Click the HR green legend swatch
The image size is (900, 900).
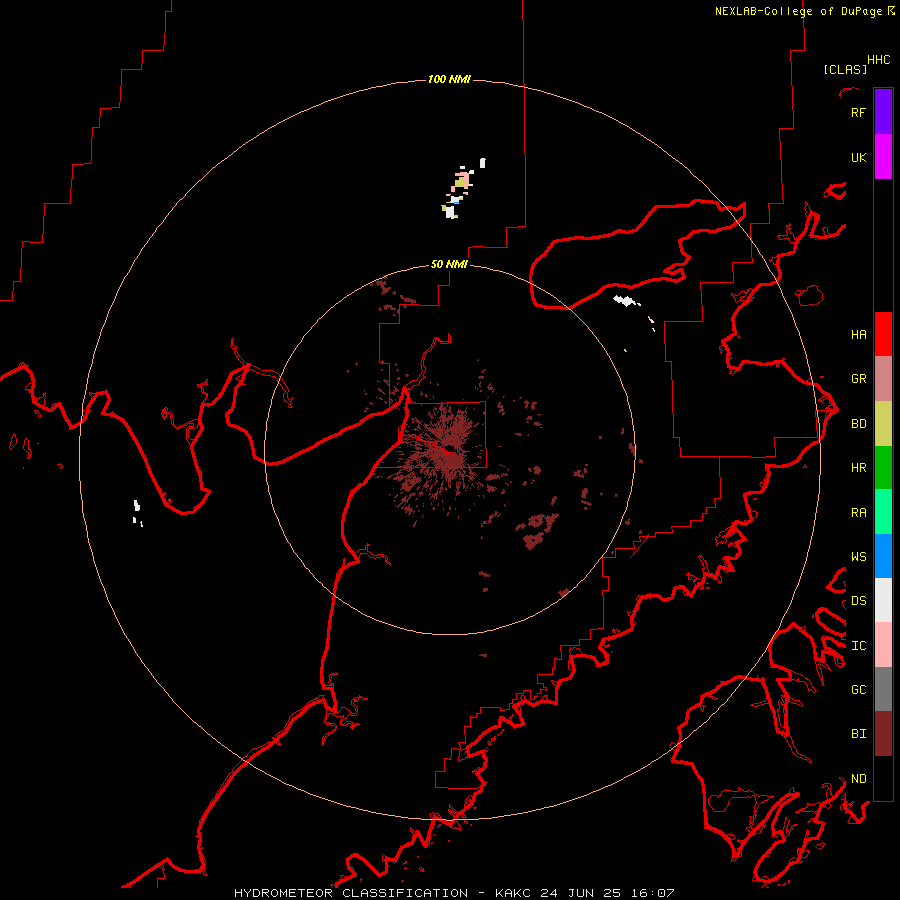(x=883, y=468)
